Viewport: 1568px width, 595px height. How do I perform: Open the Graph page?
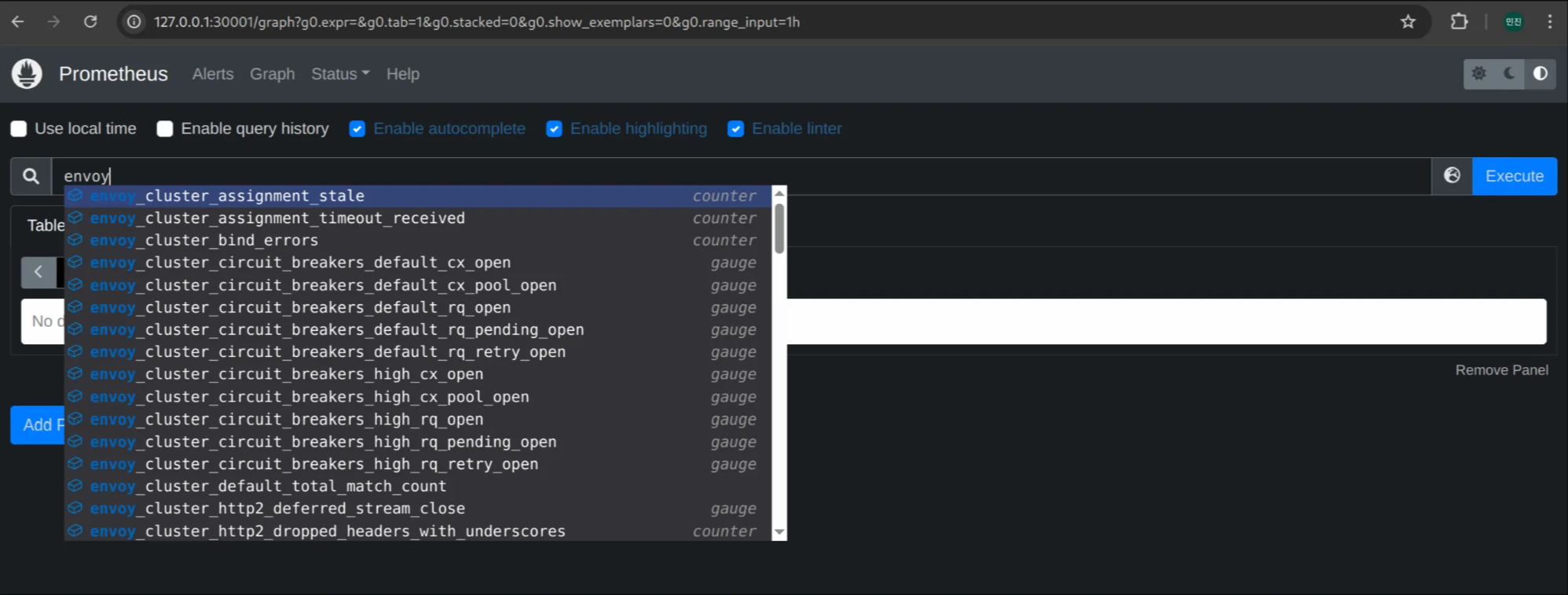[x=273, y=74]
